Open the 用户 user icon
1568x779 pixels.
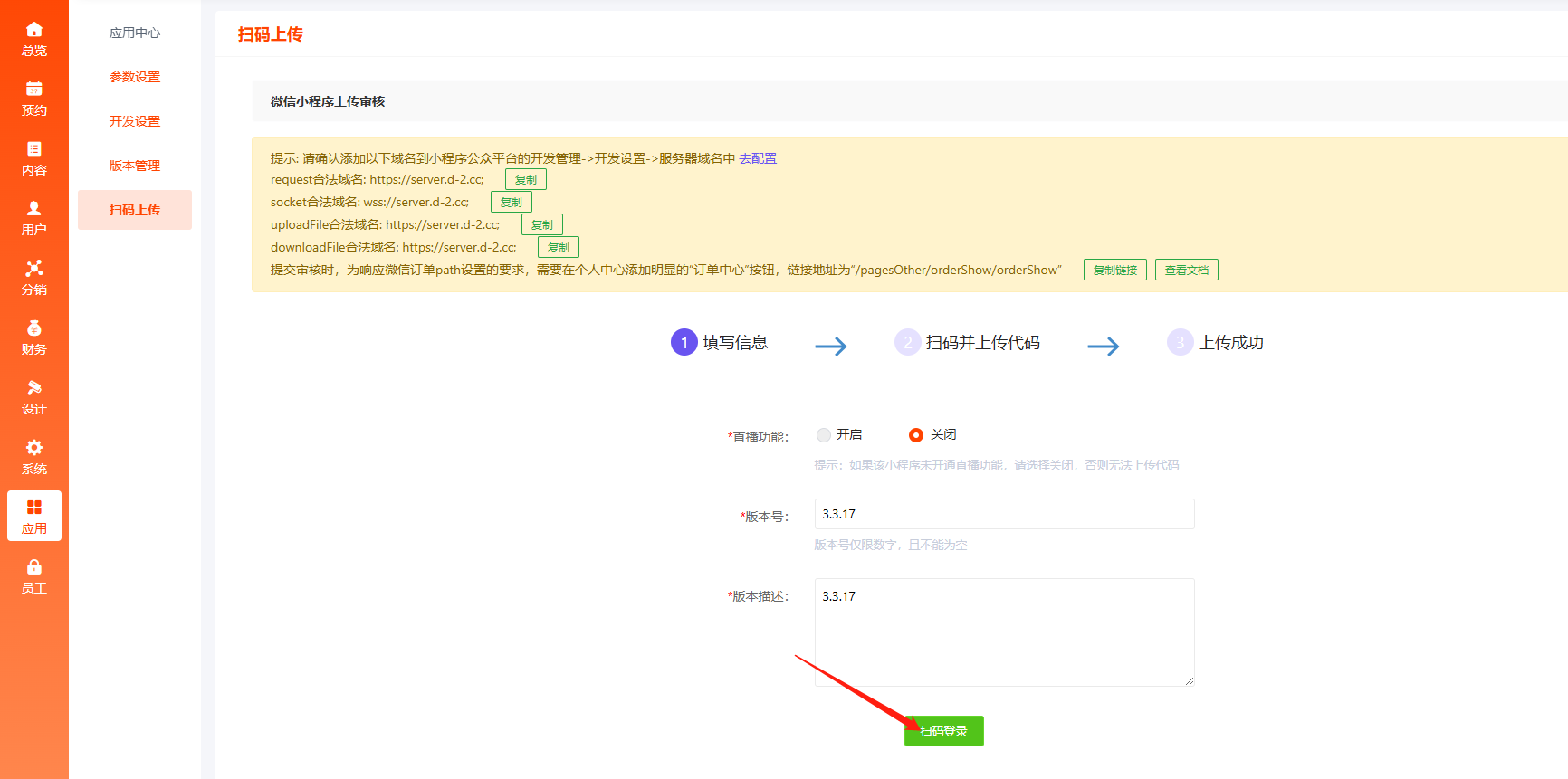click(33, 209)
